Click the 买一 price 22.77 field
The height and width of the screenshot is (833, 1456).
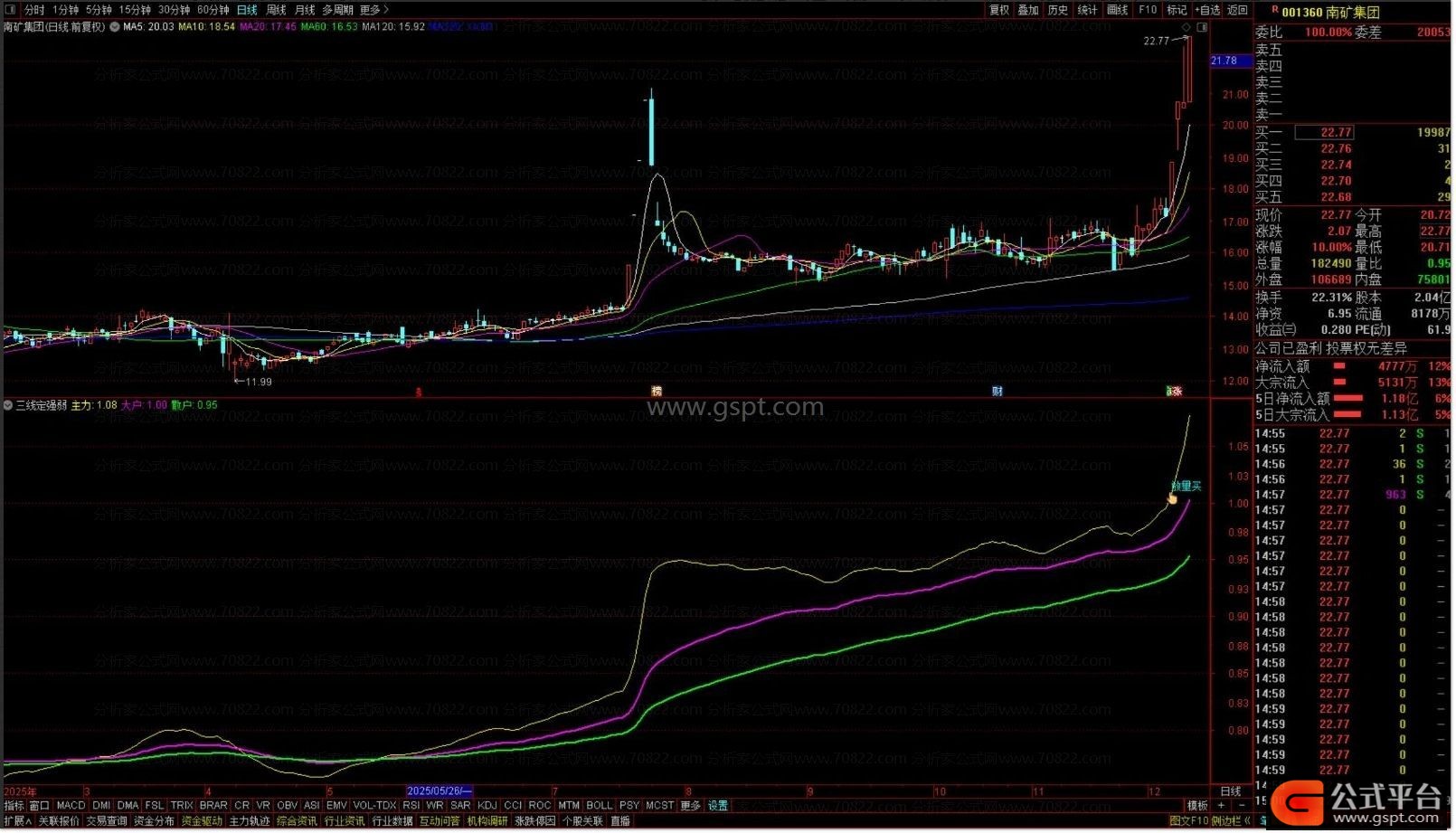[1335, 133]
